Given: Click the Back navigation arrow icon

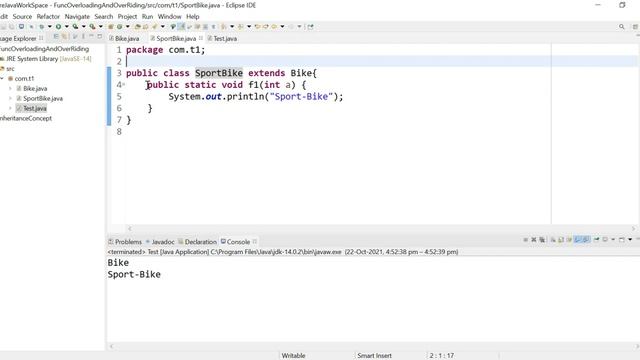Looking at the screenshot, I should tap(274, 27).
